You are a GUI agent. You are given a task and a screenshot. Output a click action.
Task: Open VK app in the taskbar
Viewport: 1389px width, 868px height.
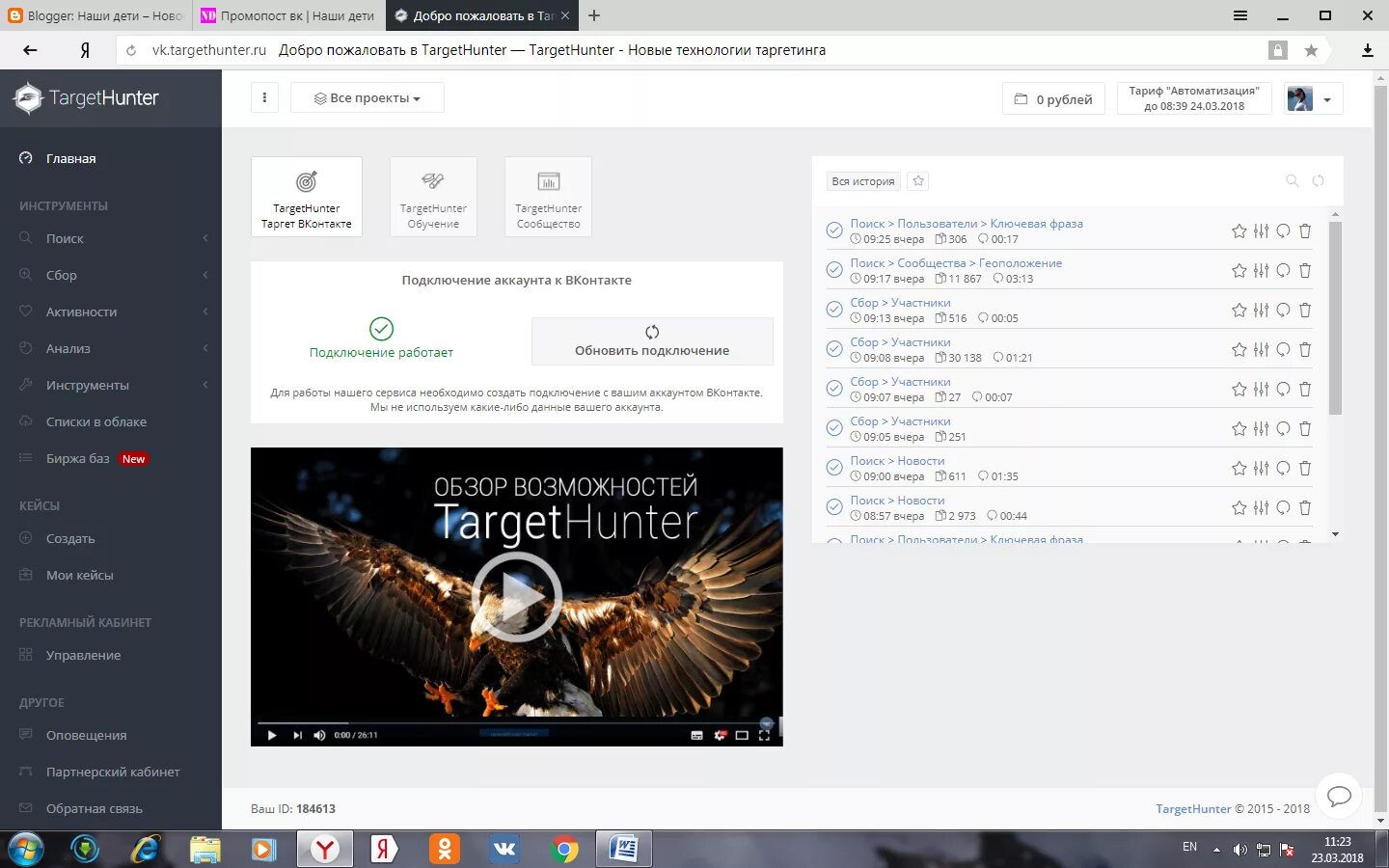pyautogui.click(x=504, y=849)
